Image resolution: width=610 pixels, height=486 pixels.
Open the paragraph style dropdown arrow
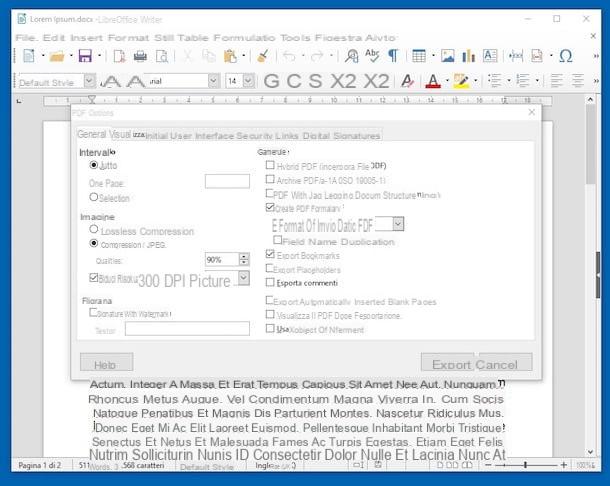pyautogui.click(x=90, y=81)
